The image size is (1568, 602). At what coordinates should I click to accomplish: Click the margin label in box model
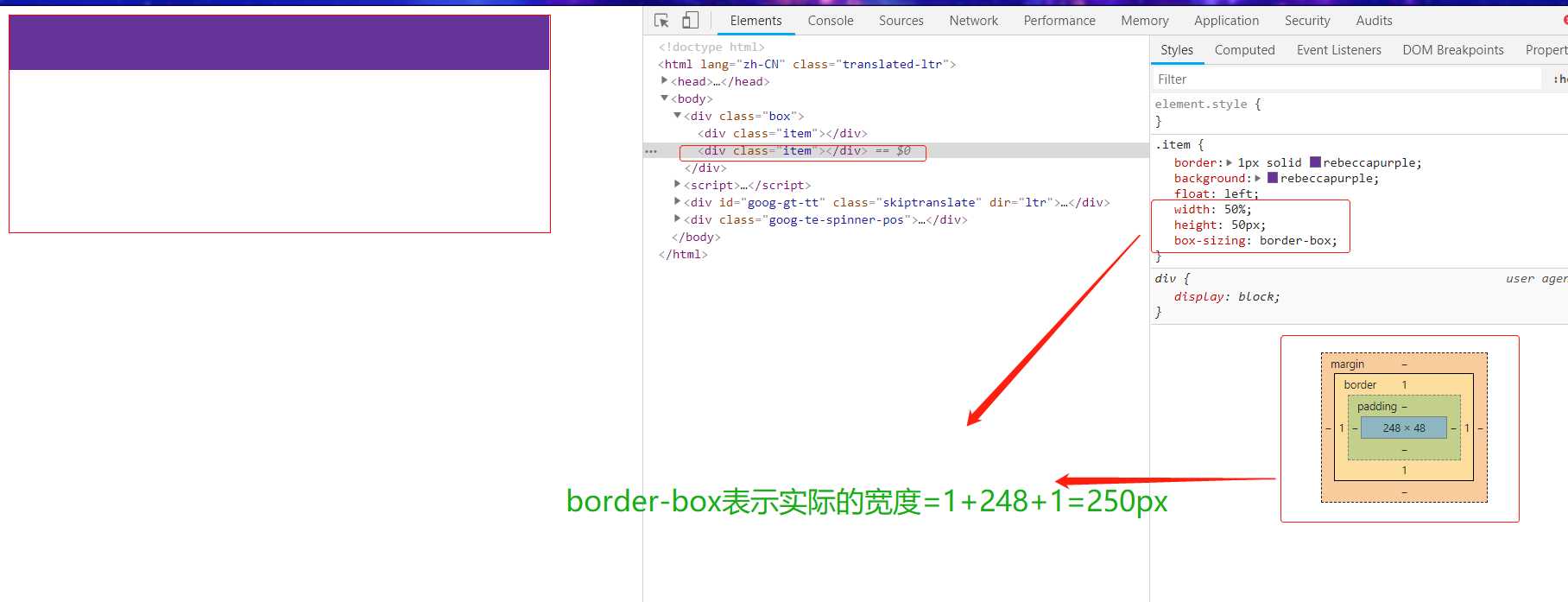[x=1347, y=364]
